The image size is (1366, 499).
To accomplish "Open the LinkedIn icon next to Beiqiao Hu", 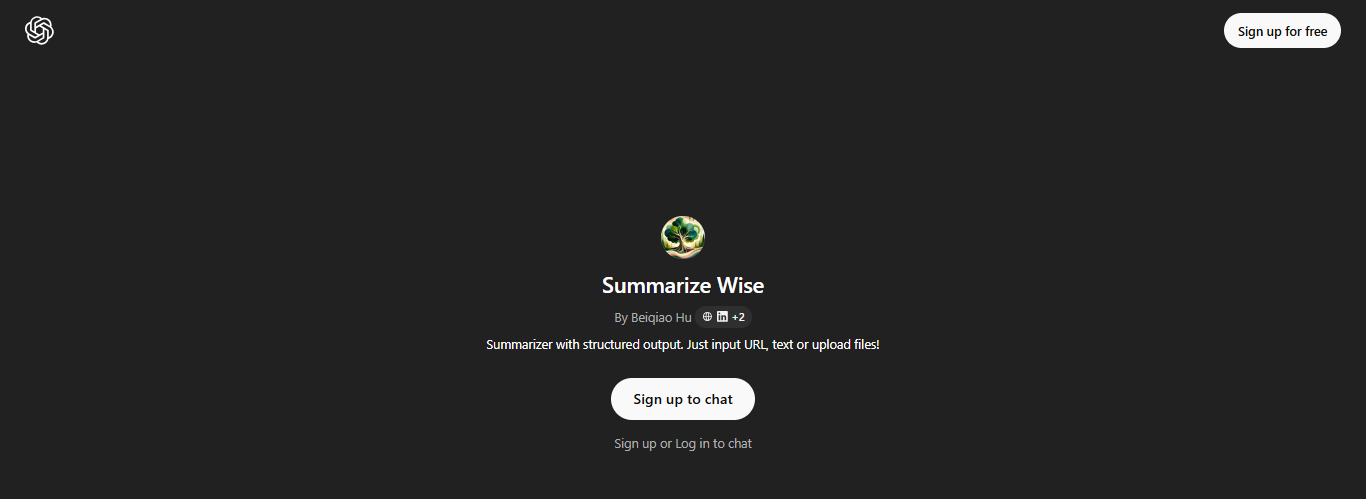I will (722, 317).
